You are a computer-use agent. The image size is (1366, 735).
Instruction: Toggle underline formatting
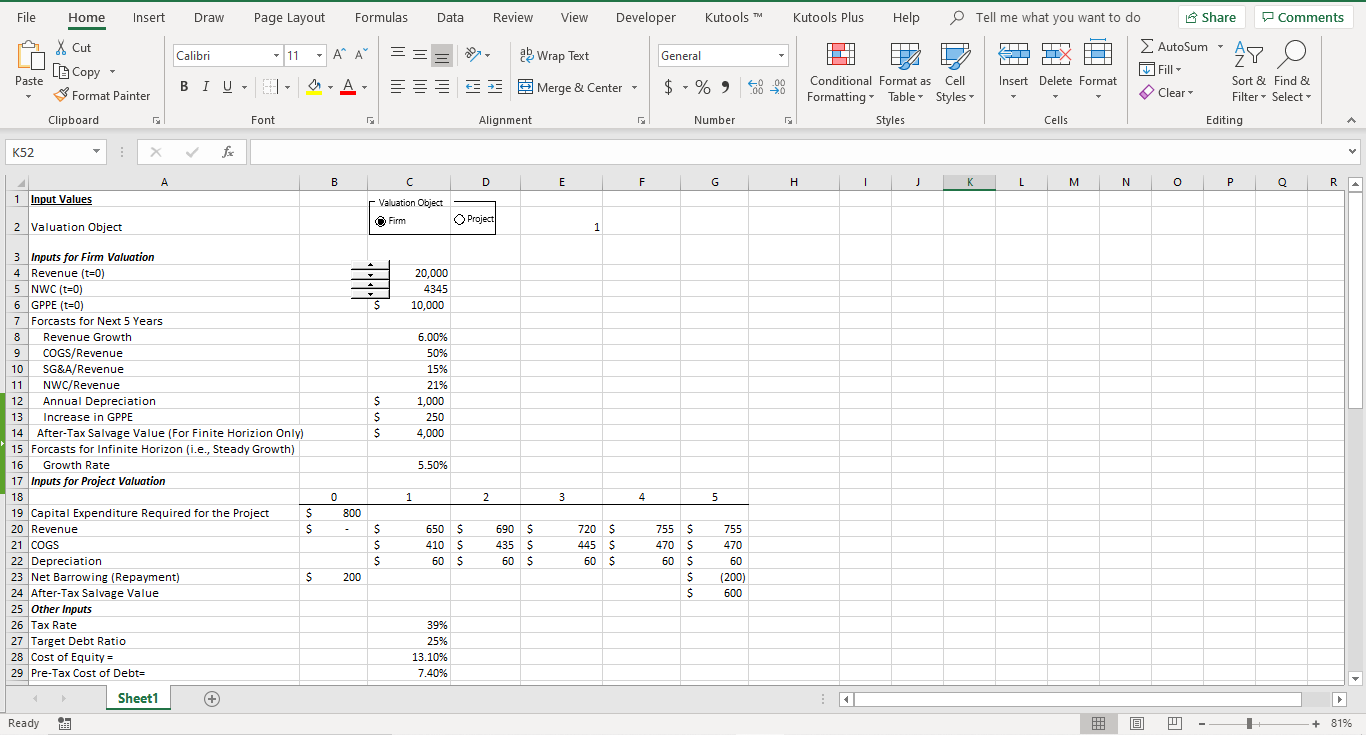pos(229,88)
